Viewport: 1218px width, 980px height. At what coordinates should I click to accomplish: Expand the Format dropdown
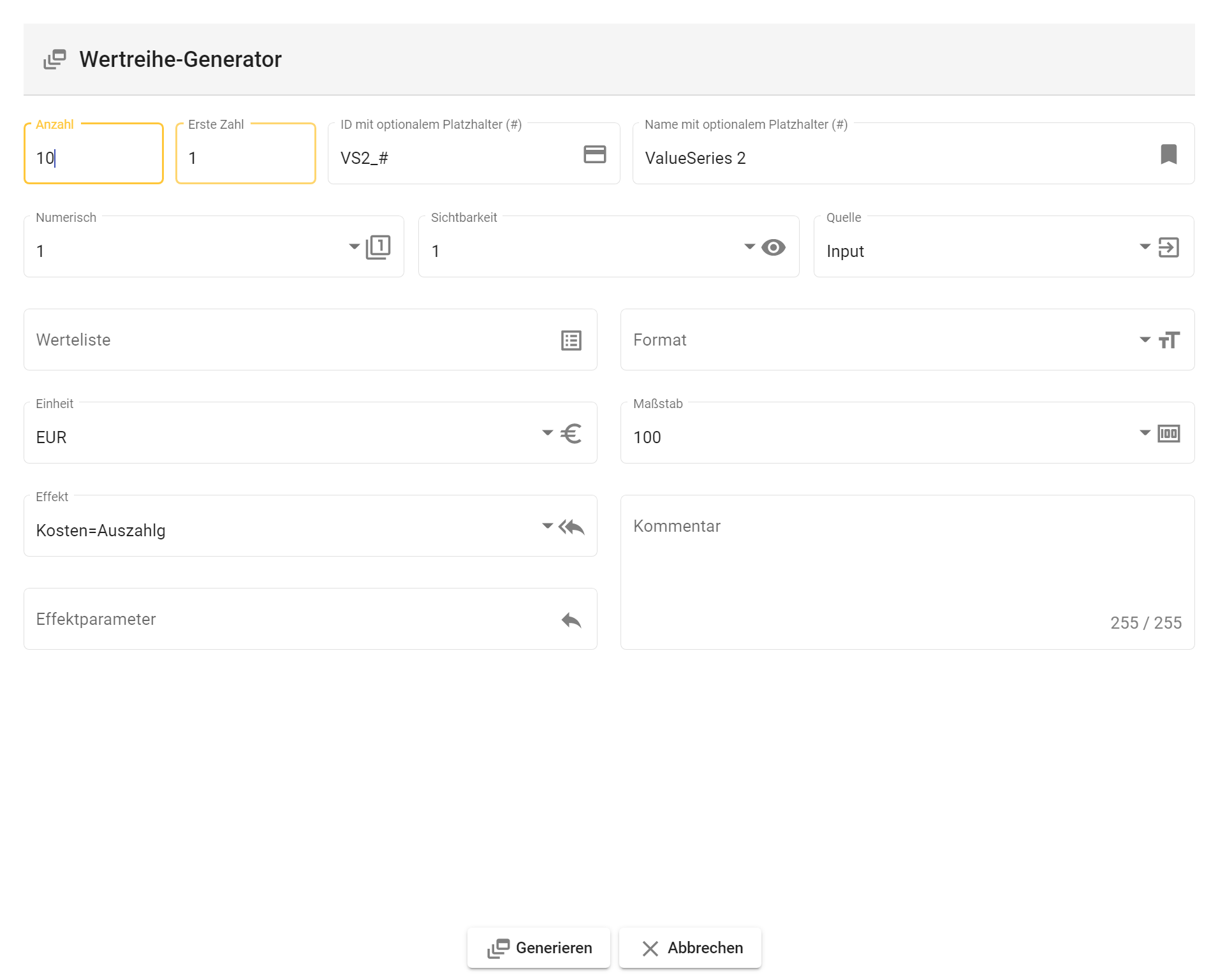click(x=1145, y=340)
